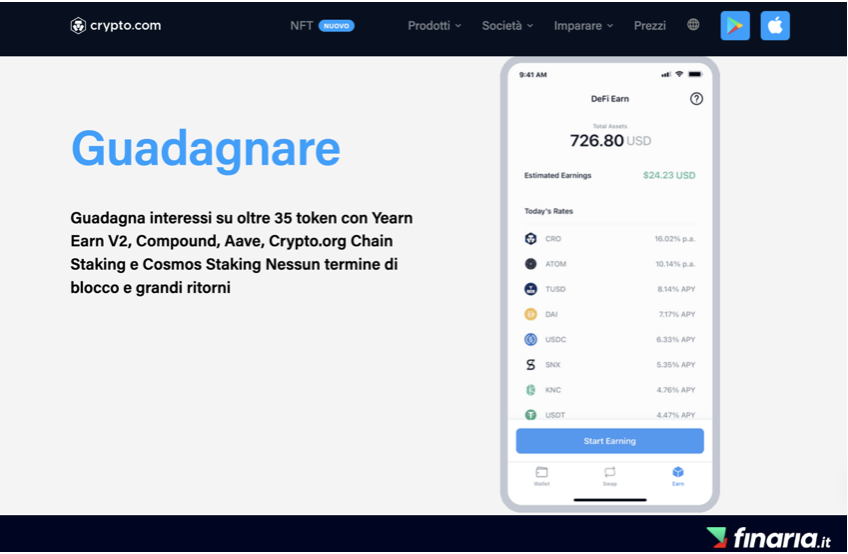Screen dimensions: 848x554
Task: Tap the phone home indicator bar
Action: pyautogui.click(x=610, y=500)
